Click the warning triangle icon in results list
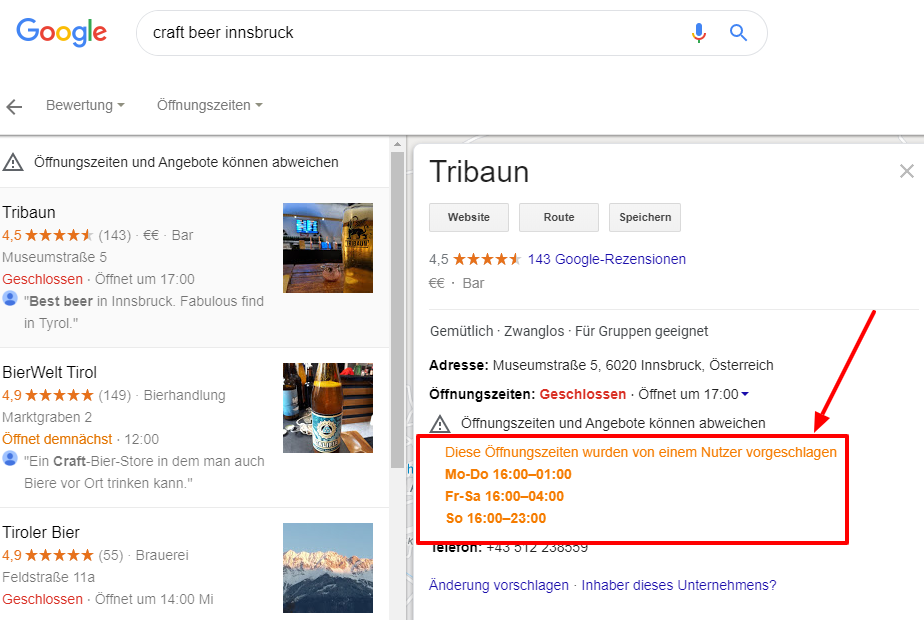924x620 pixels. click(x=13, y=162)
